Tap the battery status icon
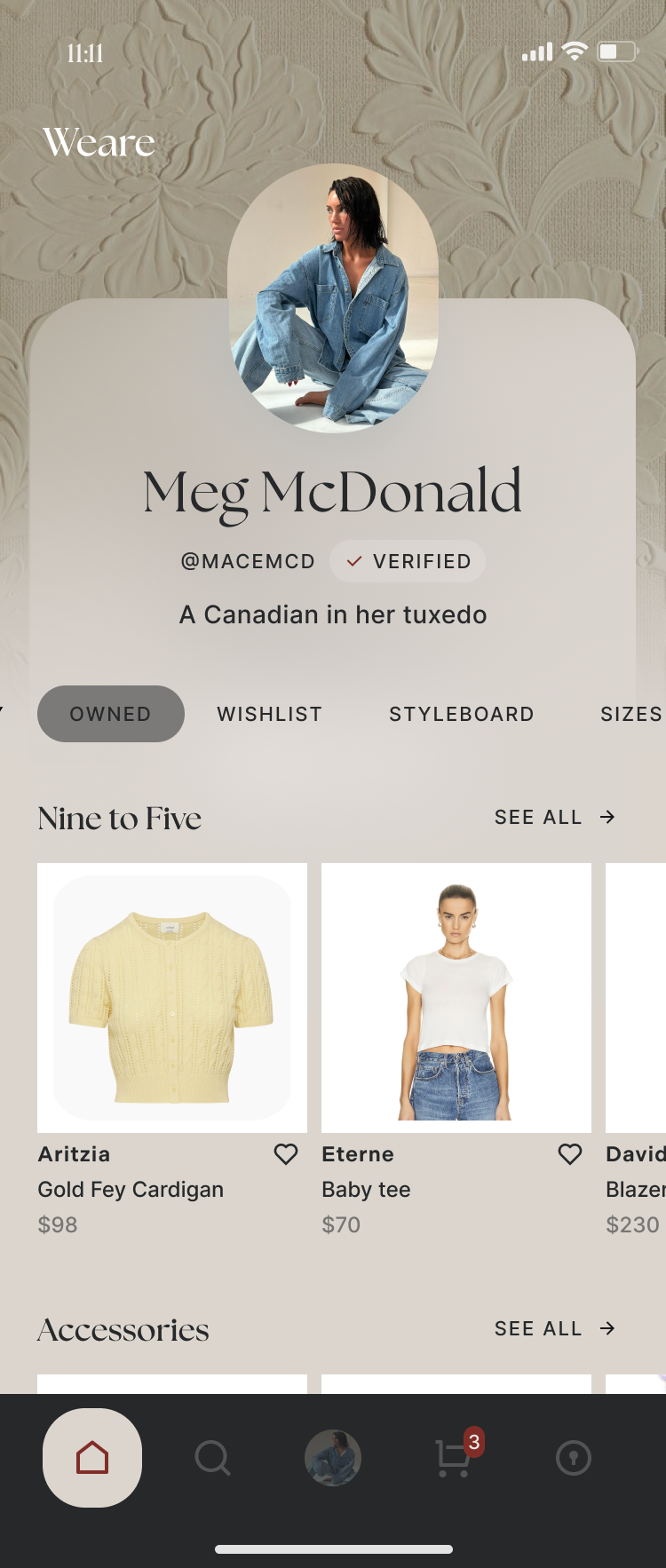The width and height of the screenshot is (666, 1568). tap(618, 51)
